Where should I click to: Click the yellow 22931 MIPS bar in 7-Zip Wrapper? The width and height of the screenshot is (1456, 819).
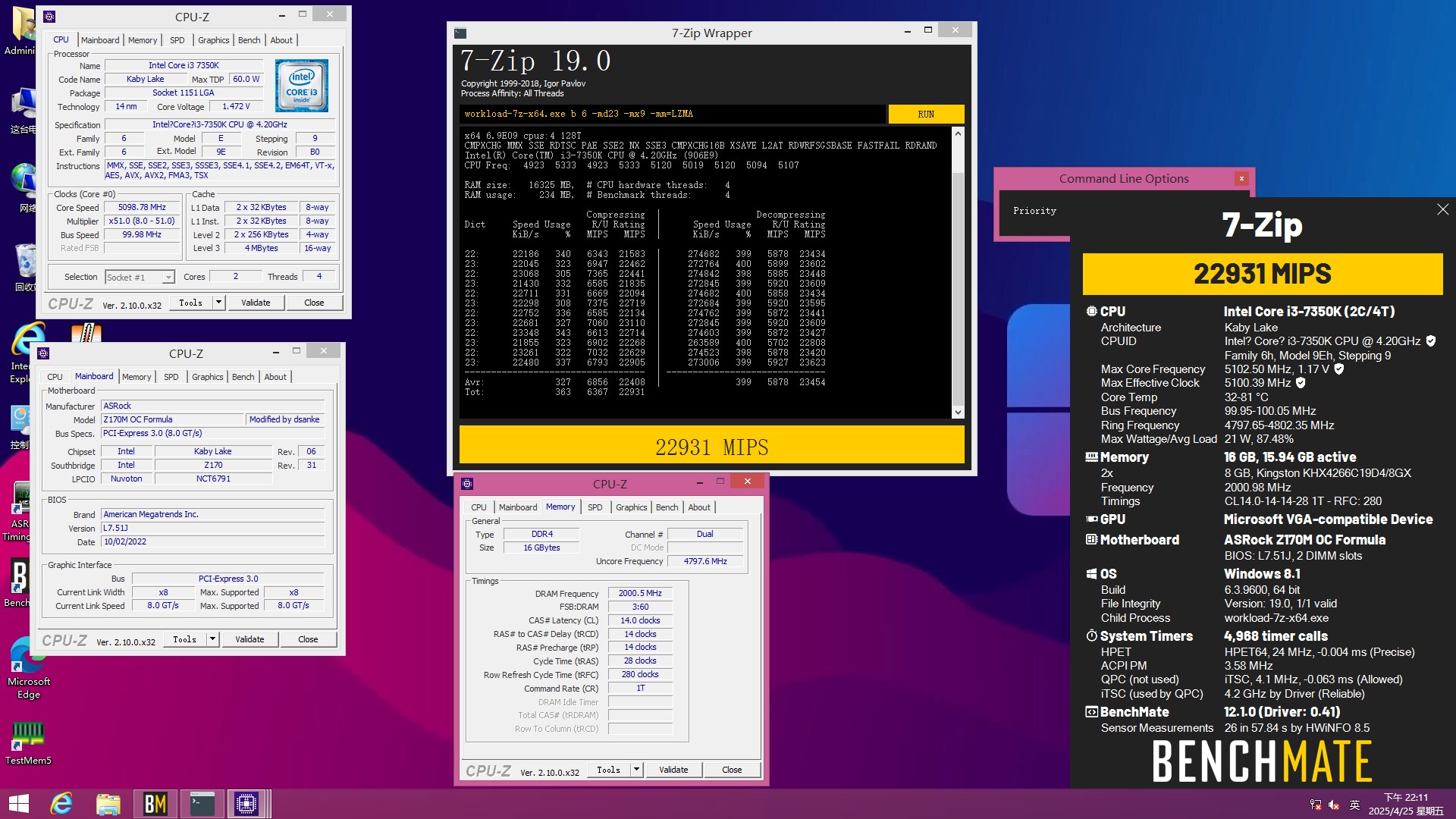711,445
